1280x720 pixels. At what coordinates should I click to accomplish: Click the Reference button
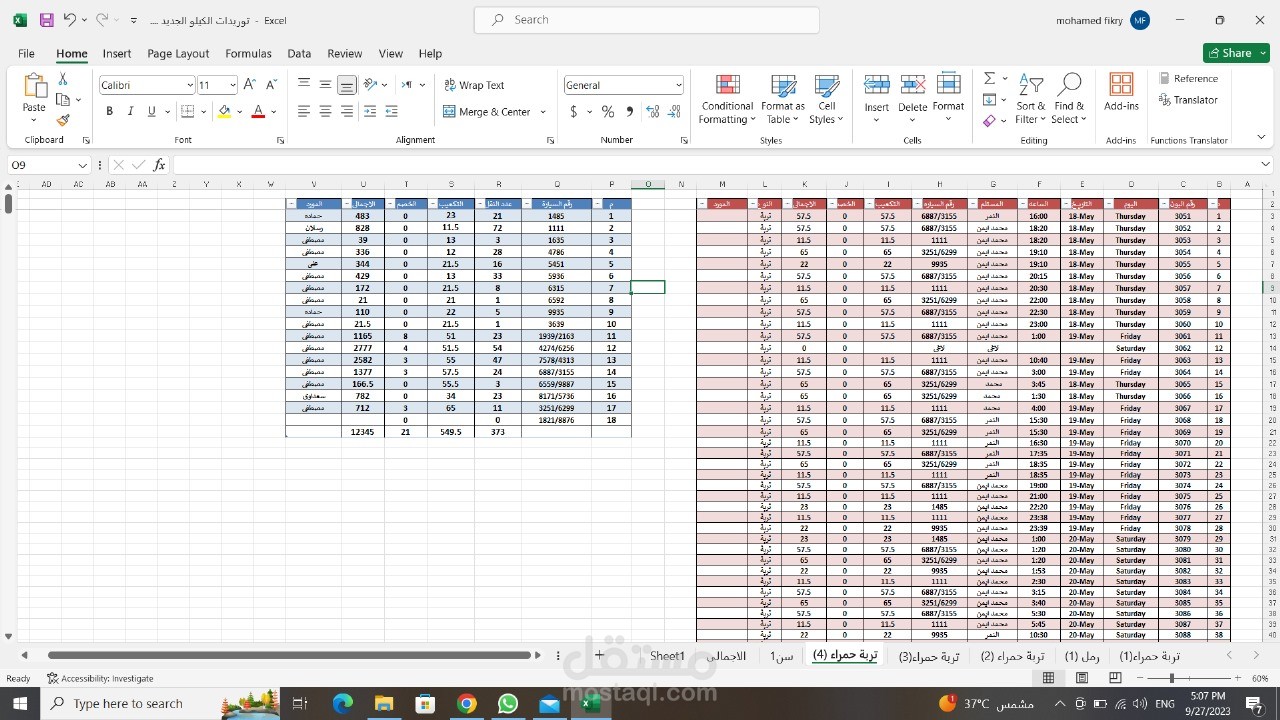click(x=1189, y=78)
